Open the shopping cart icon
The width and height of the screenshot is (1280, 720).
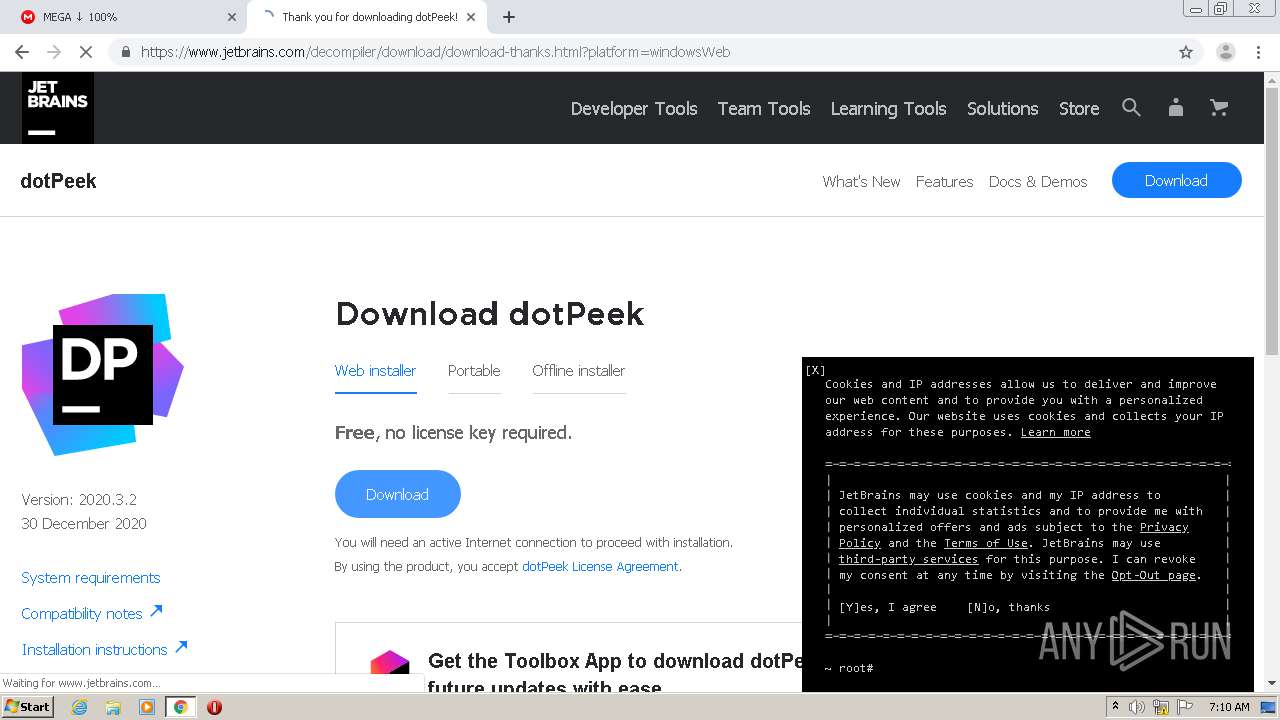coord(1219,108)
